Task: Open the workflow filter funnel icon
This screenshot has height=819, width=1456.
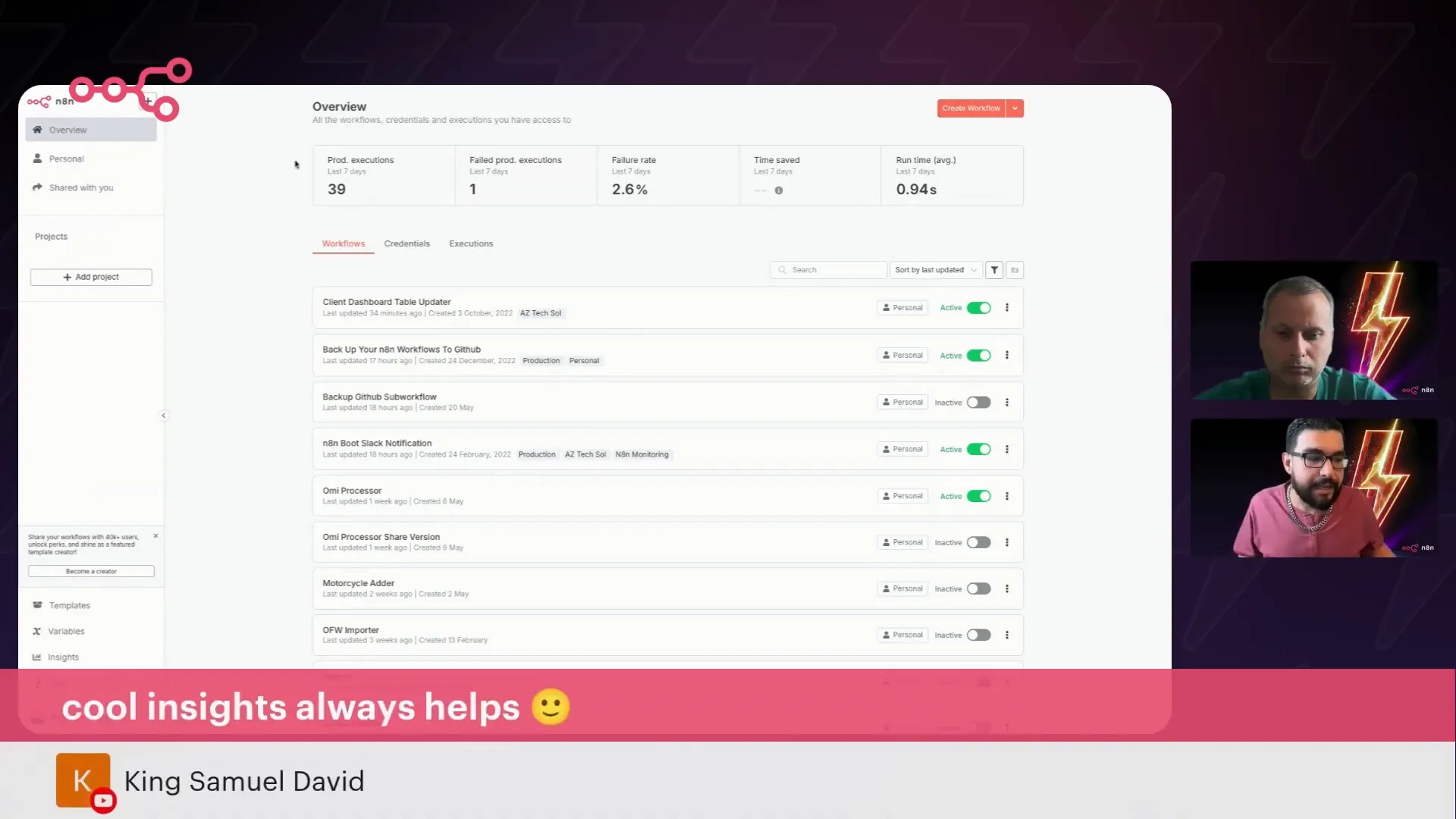Action: [994, 270]
